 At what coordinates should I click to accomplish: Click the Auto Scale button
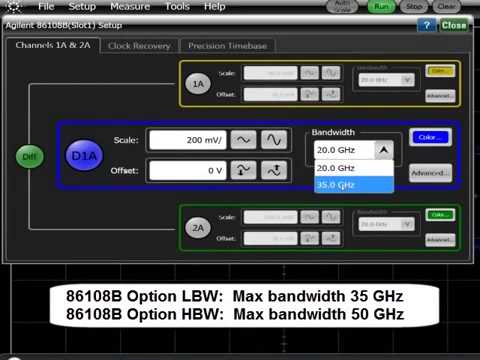pyautogui.click(x=342, y=6)
